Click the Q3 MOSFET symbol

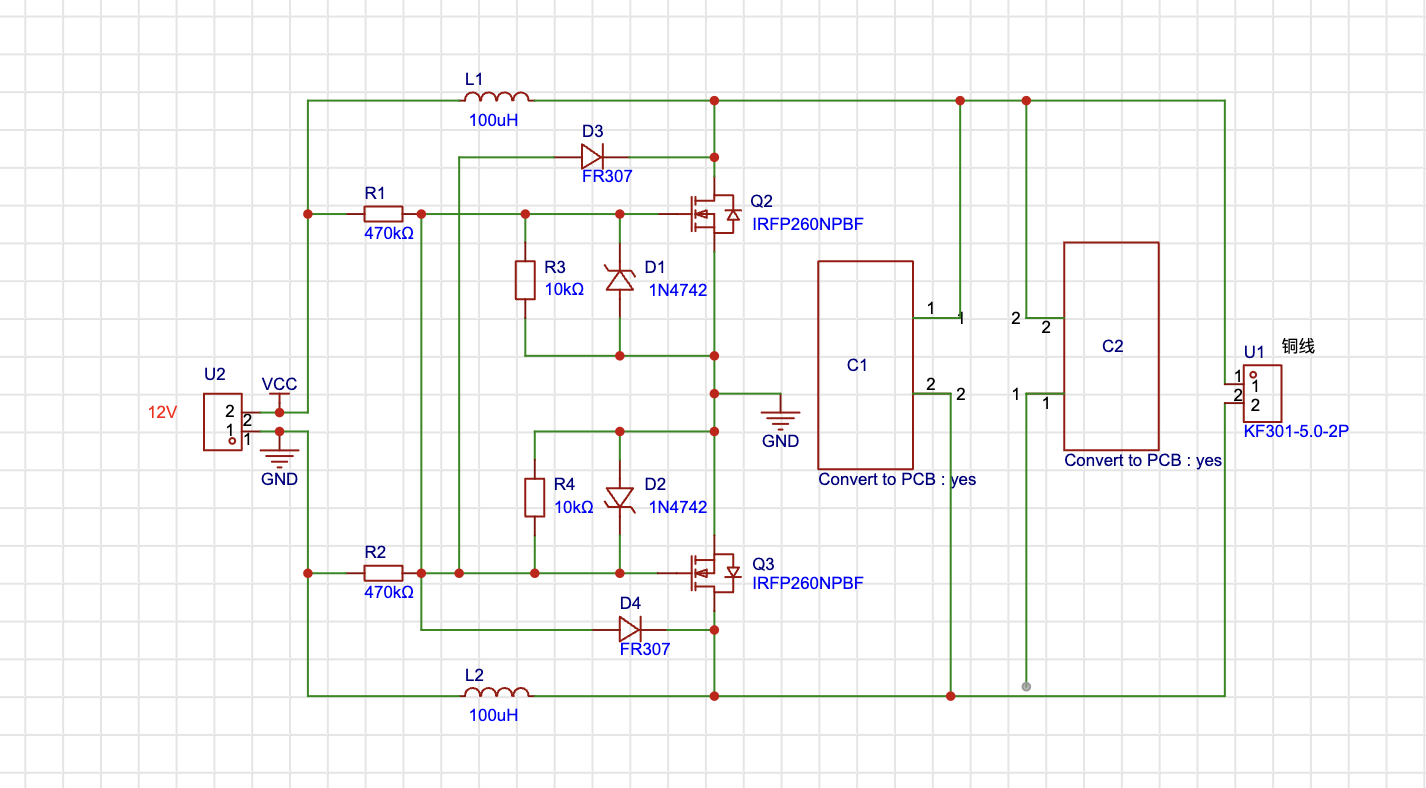click(714, 573)
